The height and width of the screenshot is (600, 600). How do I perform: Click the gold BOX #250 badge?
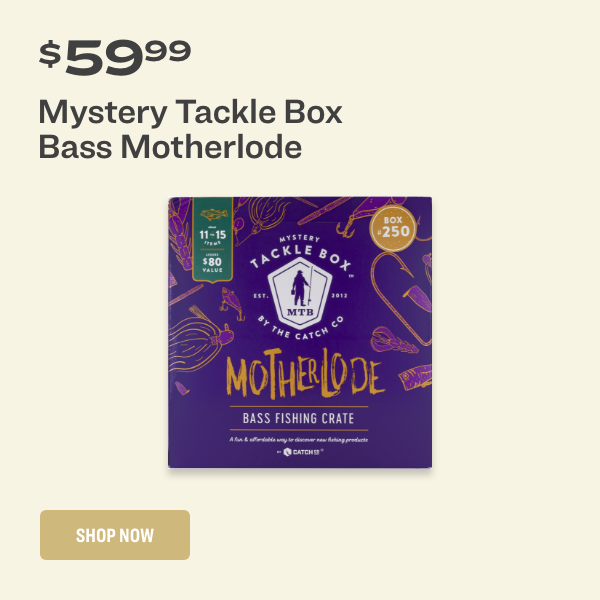click(x=393, y=227)
